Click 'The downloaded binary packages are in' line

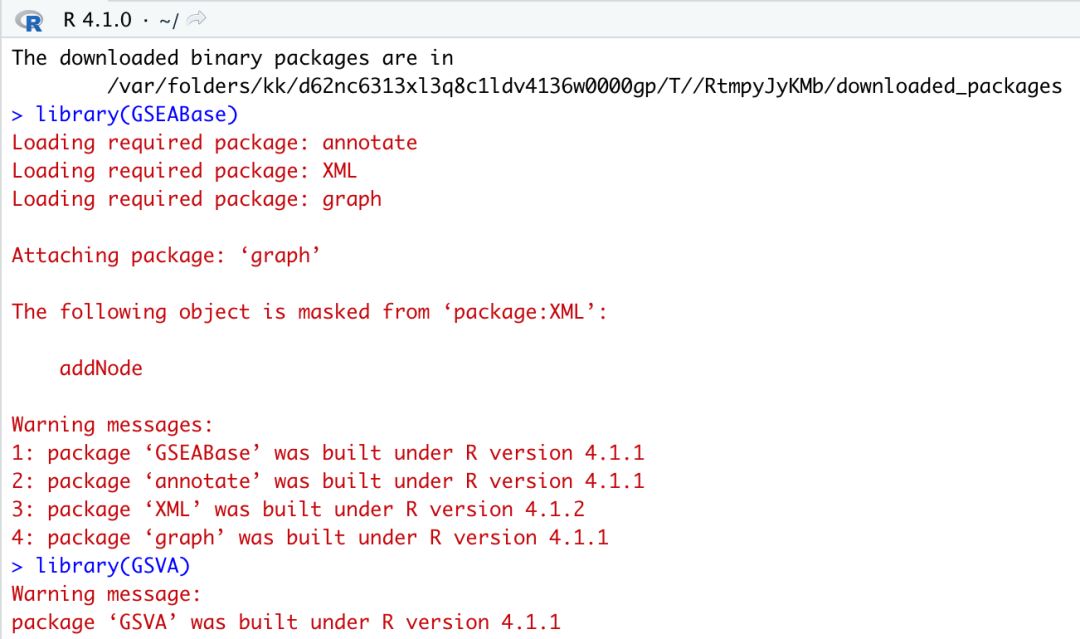[232, 58]
